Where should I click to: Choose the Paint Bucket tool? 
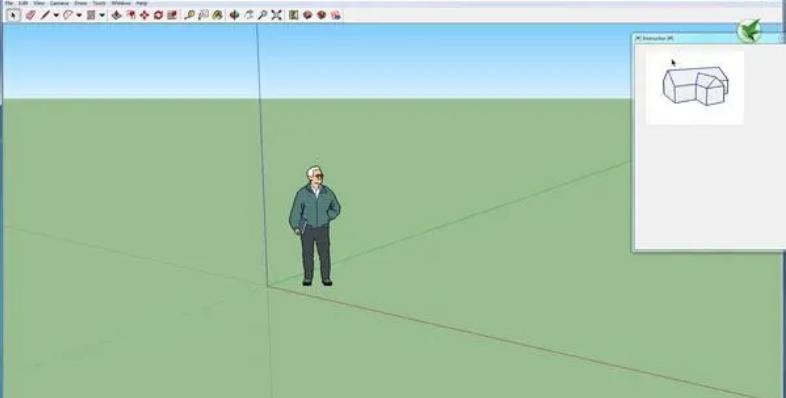[217, 15]
